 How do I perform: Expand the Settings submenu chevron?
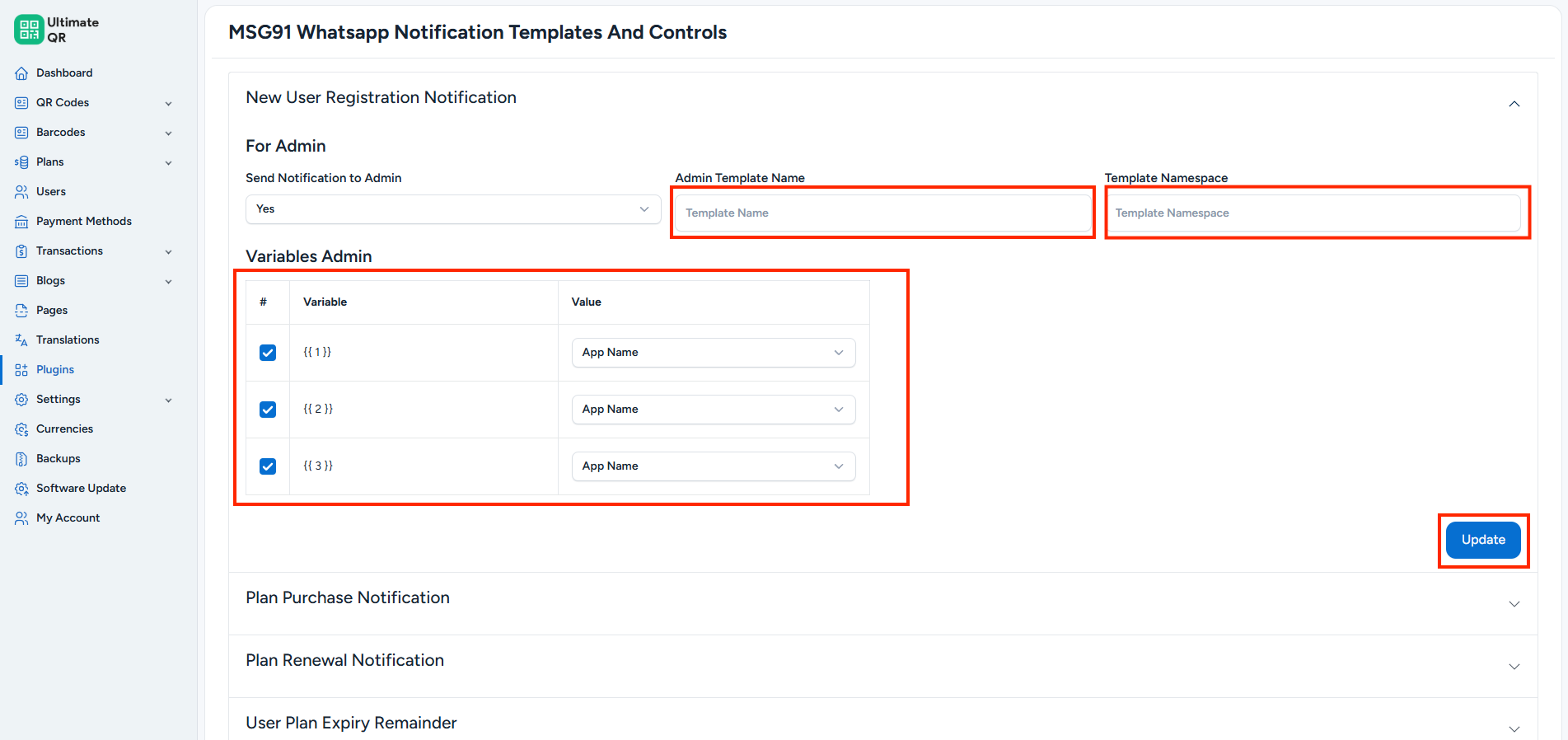tap(168, 400)
